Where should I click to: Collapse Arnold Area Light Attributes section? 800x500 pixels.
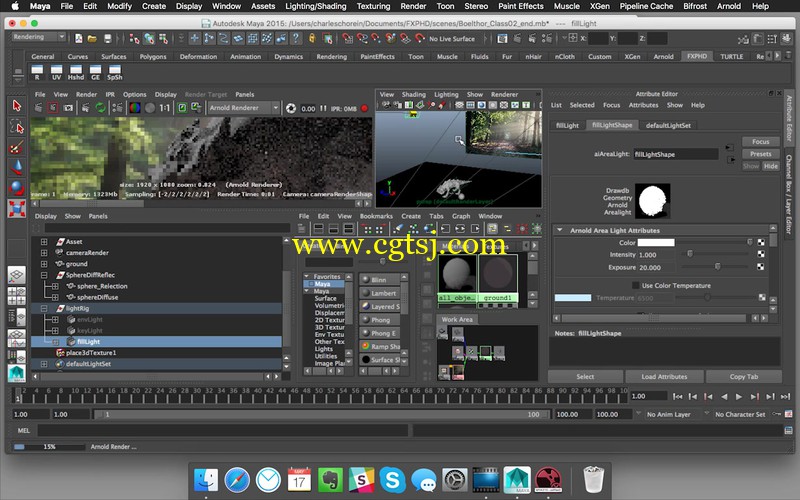point(560,230)
